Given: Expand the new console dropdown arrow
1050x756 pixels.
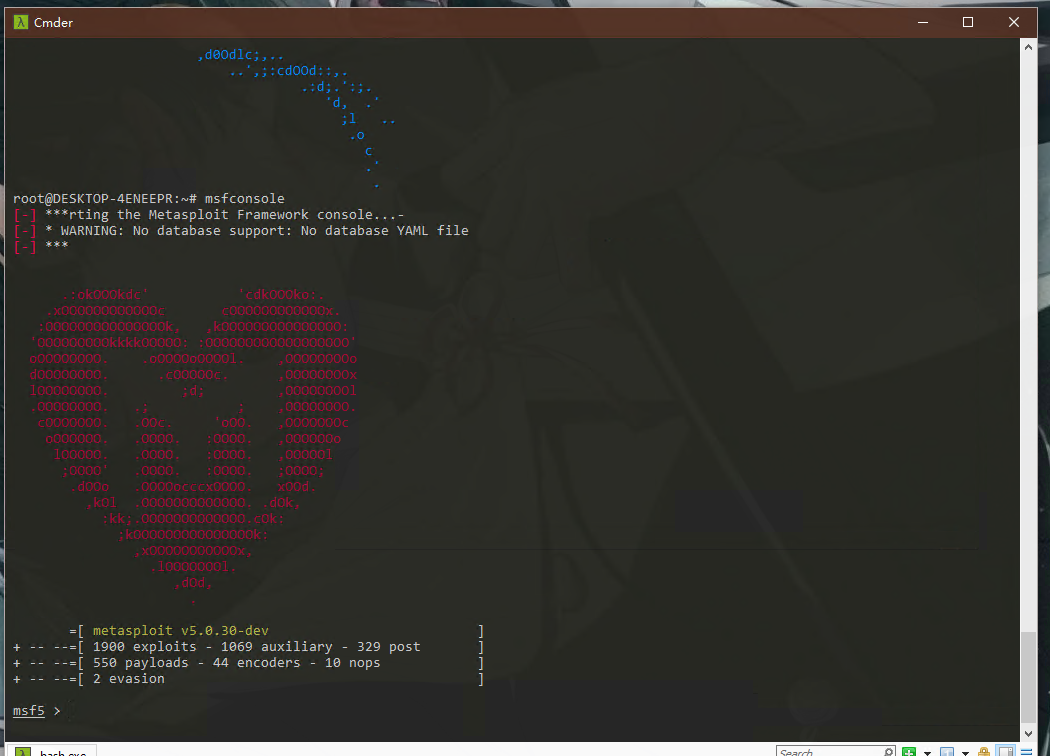Looking at the screenshot, I should pyautogui.click(x=927, y=753).
